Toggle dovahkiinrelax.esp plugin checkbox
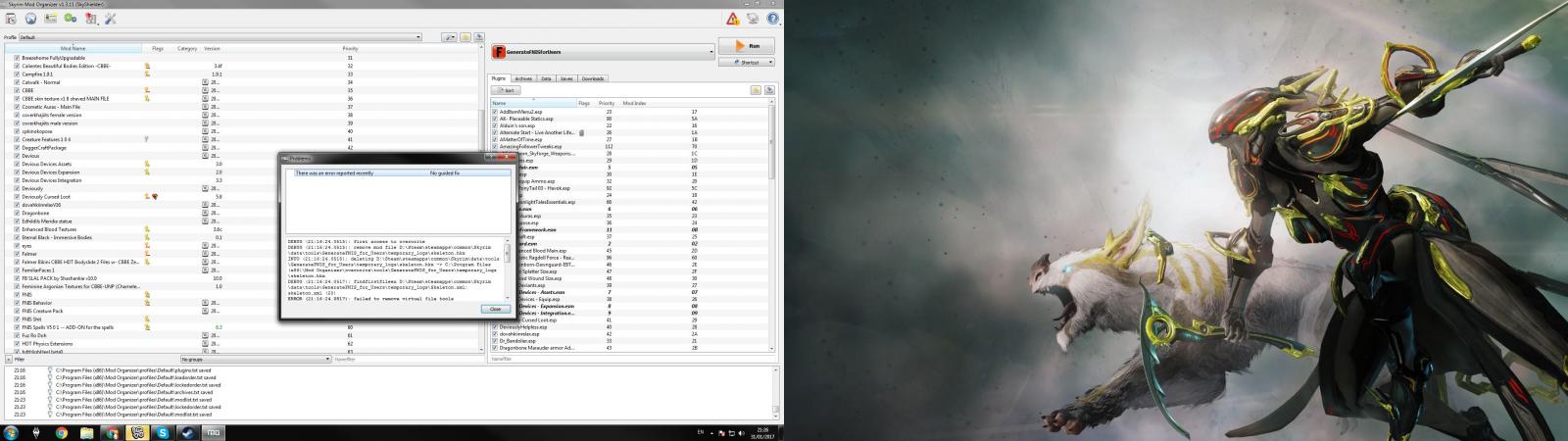1568x441 pixels. (x=495, y=334)
